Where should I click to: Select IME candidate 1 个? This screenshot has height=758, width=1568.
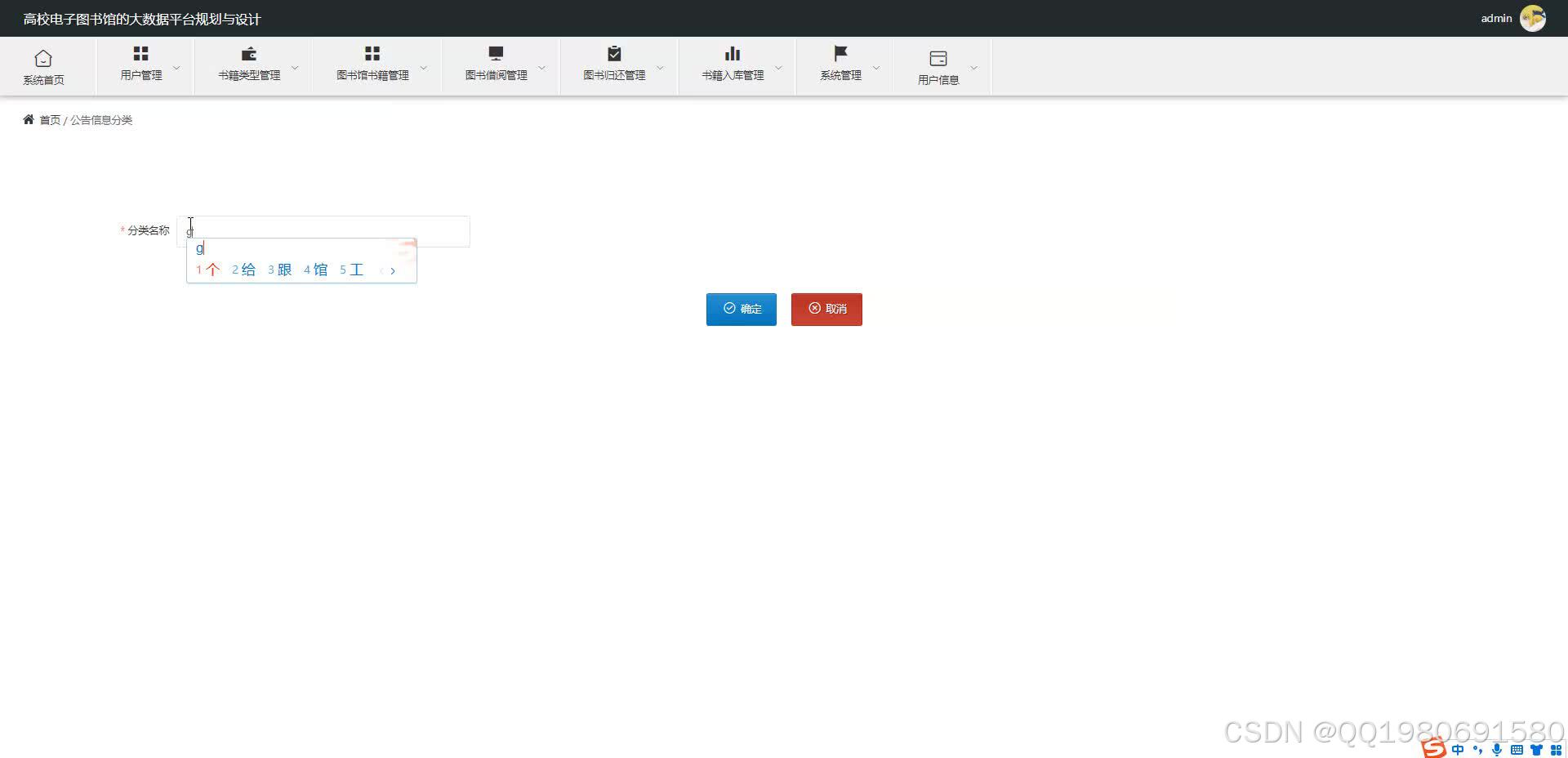point(208,270)
